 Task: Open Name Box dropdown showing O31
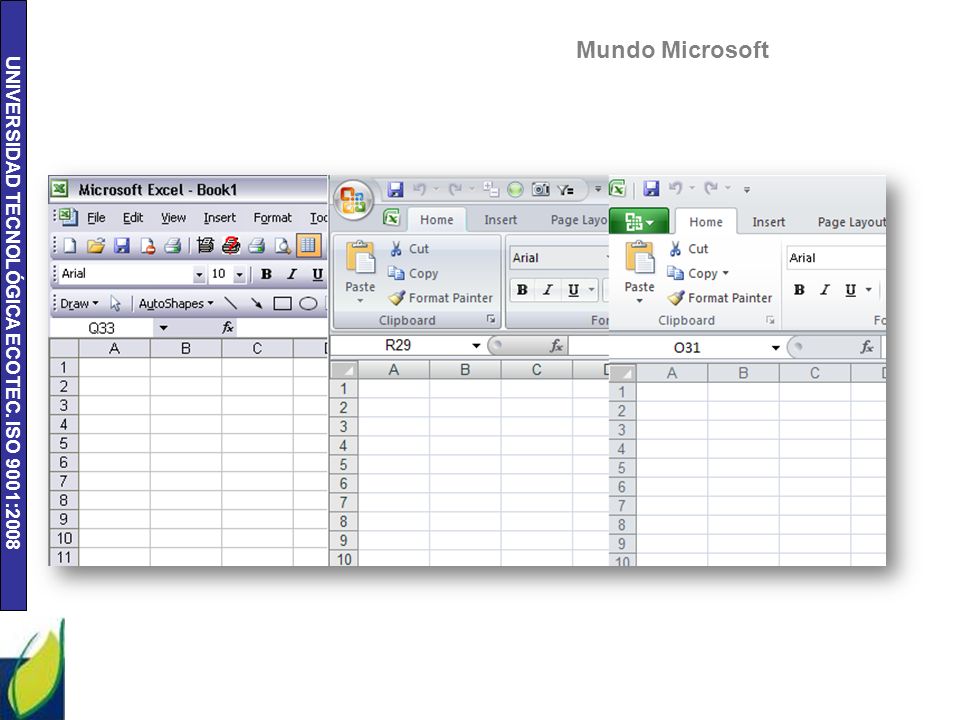[775, 347]
